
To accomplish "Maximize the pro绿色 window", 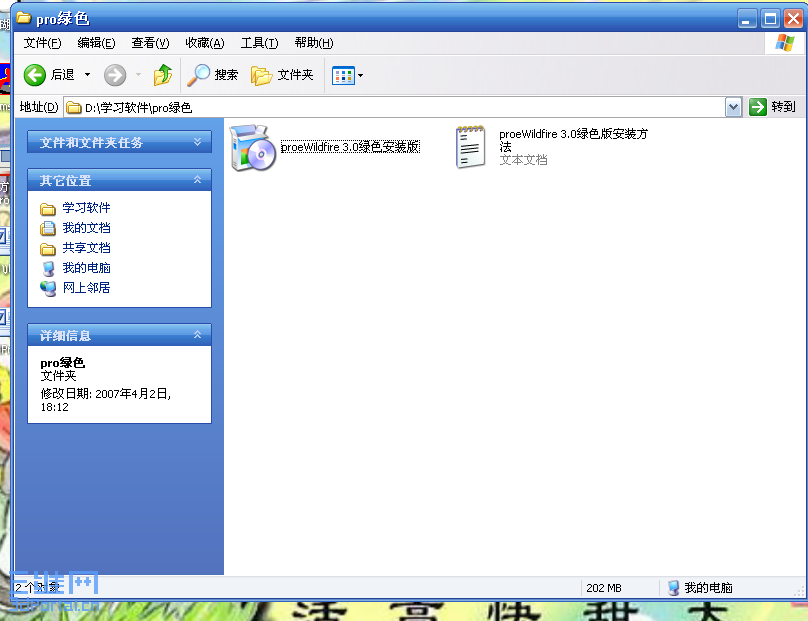I will point(770,19).
